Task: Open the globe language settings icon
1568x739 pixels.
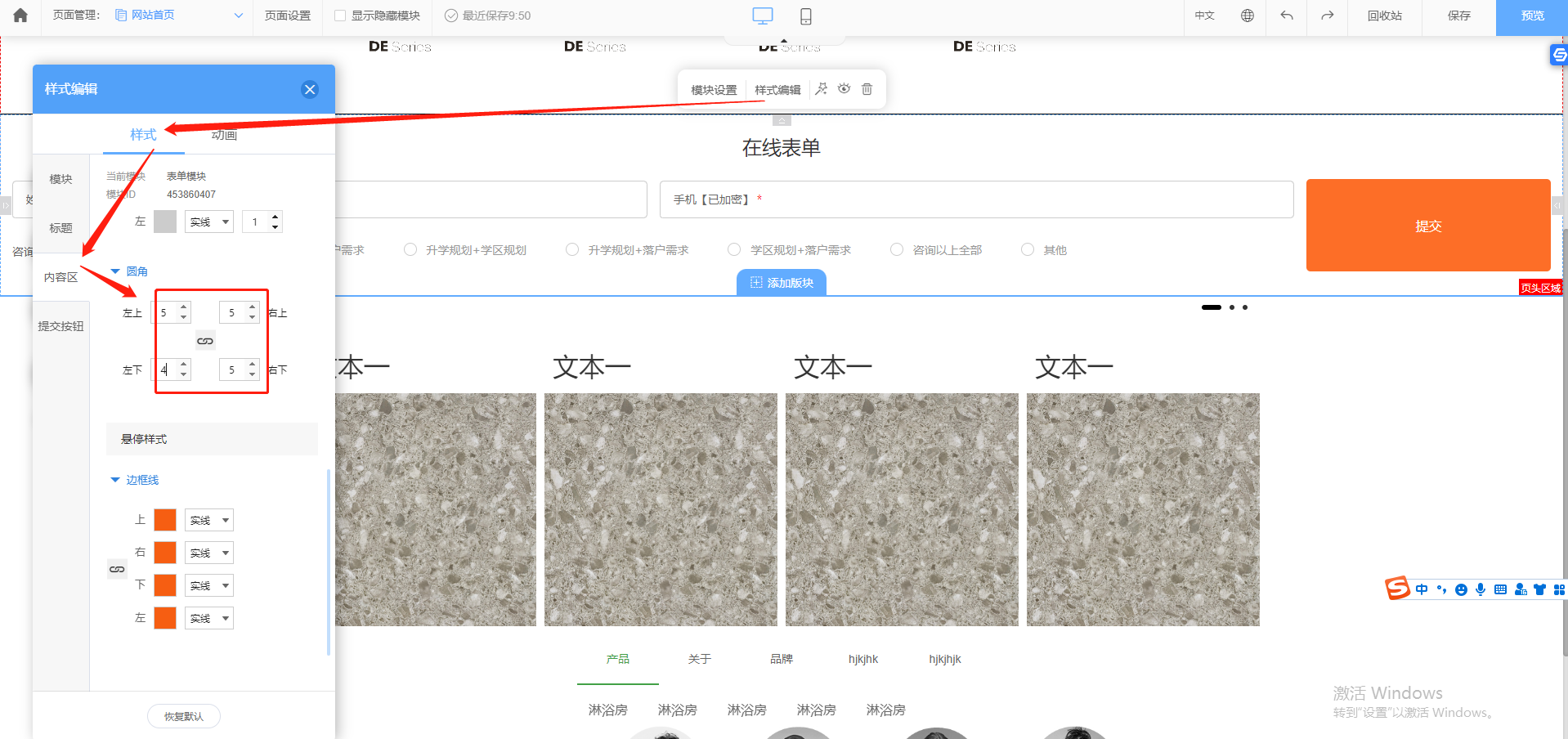Action: pyautogui.click(x=1248, y=16)
